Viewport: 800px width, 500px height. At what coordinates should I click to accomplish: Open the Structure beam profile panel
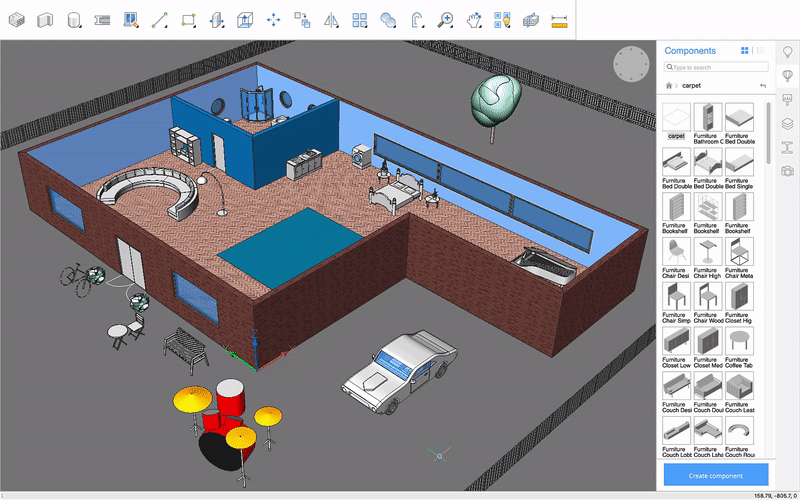coord(788,147)
